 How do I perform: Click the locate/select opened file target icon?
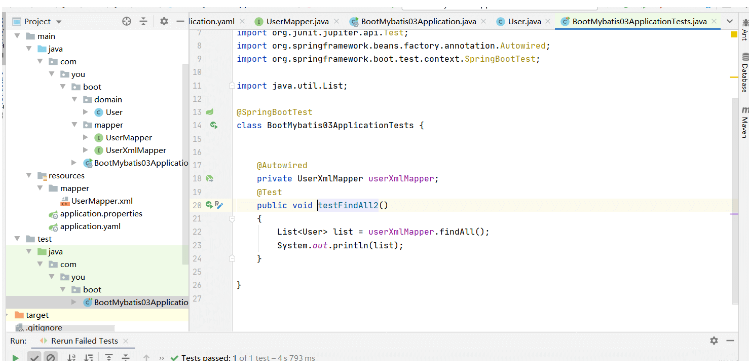[x=126, y=21]
